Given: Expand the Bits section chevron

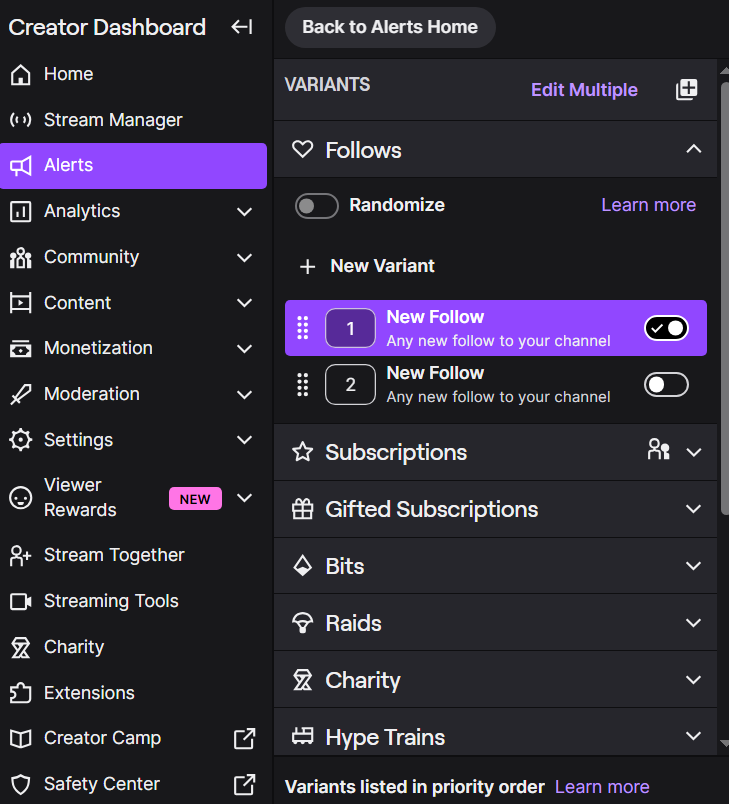Looking at the screenshot, I should coord(694,566).
